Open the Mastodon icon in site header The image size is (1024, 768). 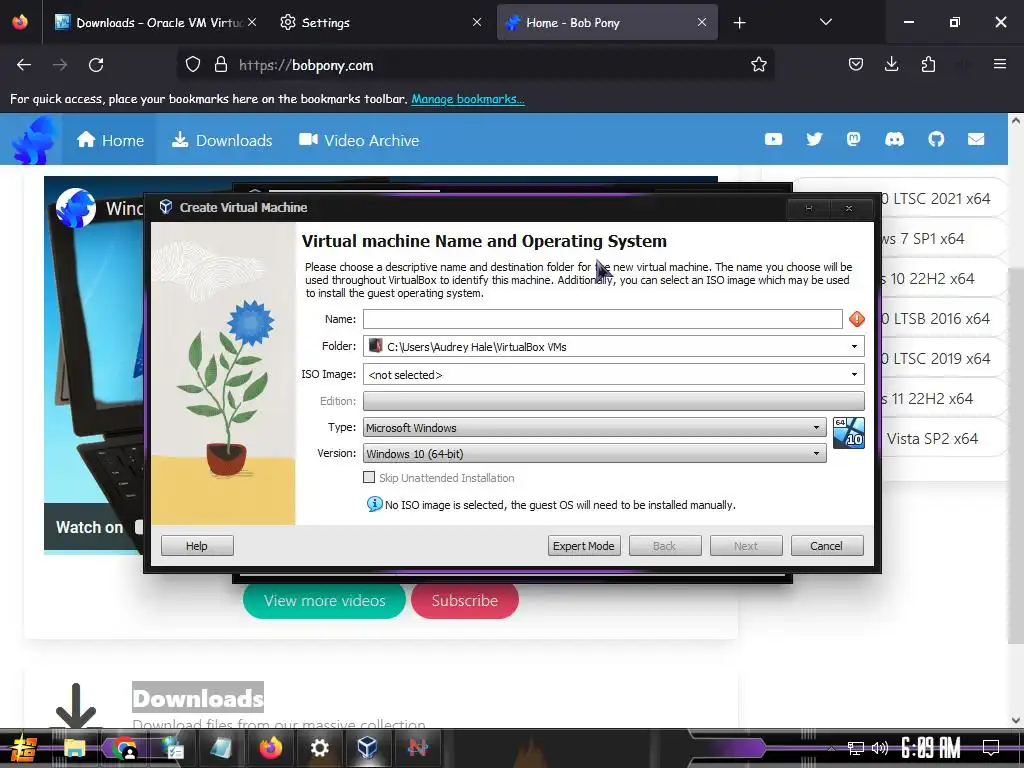click(x=854, y=139)
